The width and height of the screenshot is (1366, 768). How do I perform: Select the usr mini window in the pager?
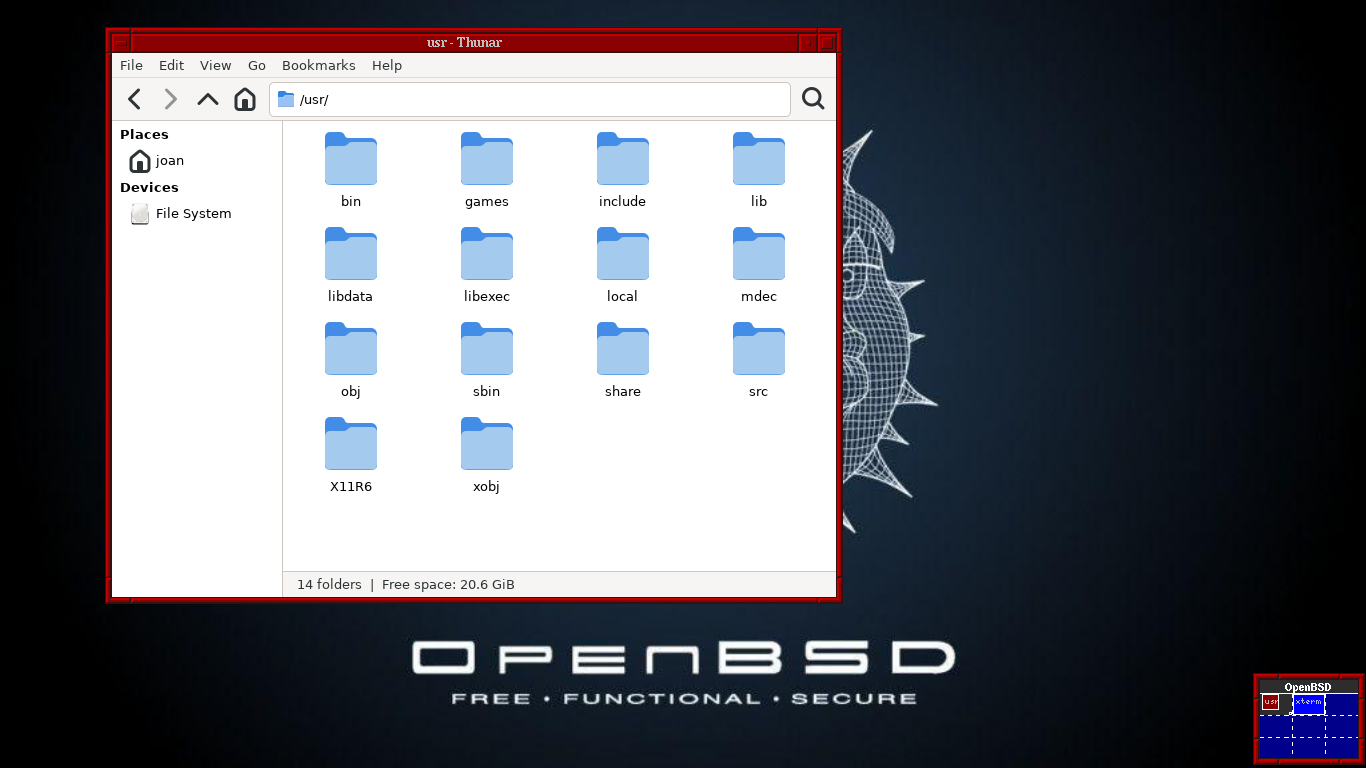point(1270,702)
